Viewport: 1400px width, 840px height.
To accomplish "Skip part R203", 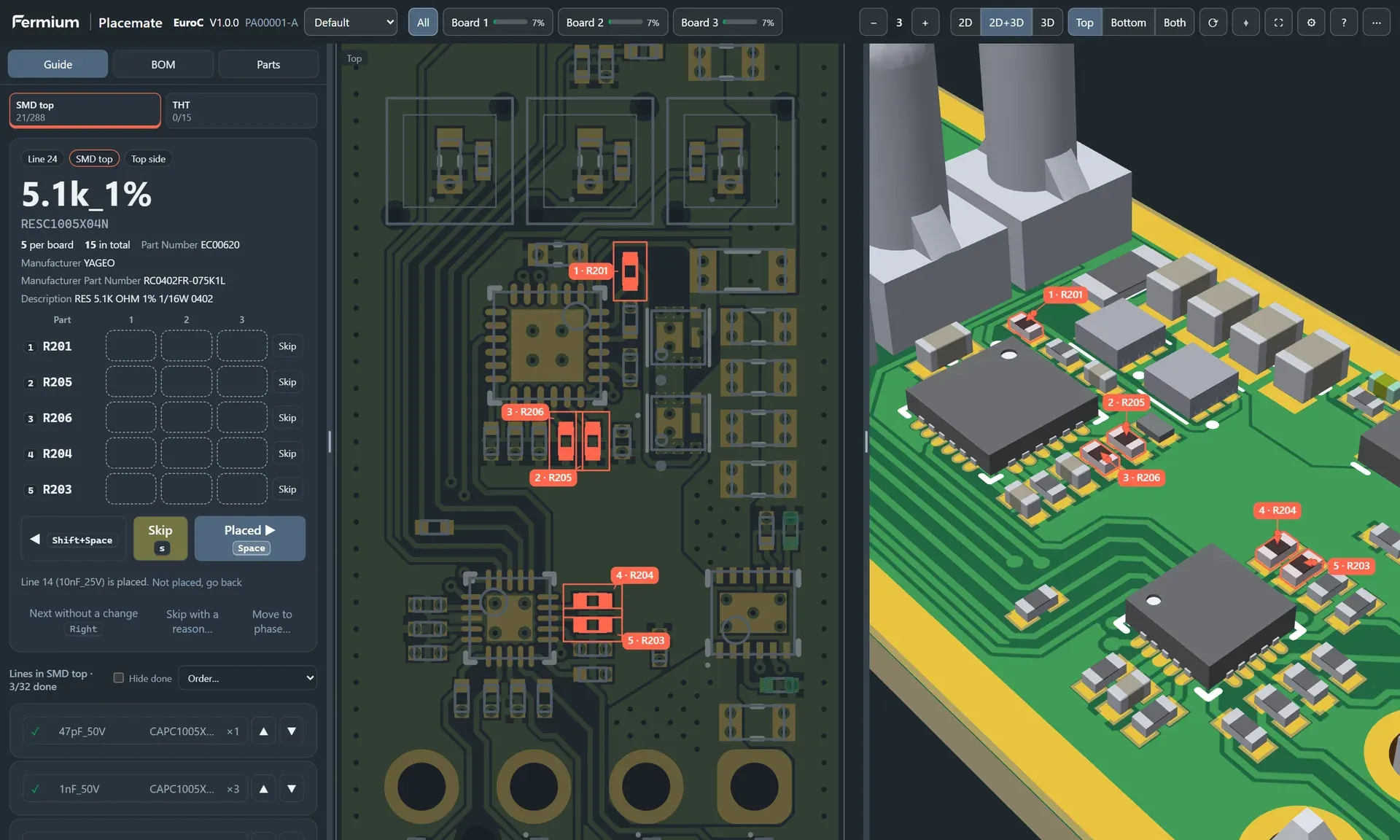I will (287, 489).
